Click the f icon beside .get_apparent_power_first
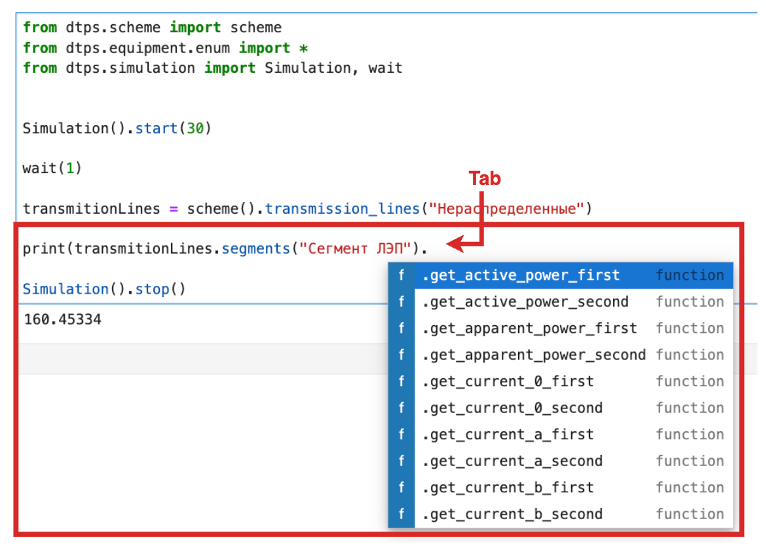The image size is (766, 550). [401, 328]
